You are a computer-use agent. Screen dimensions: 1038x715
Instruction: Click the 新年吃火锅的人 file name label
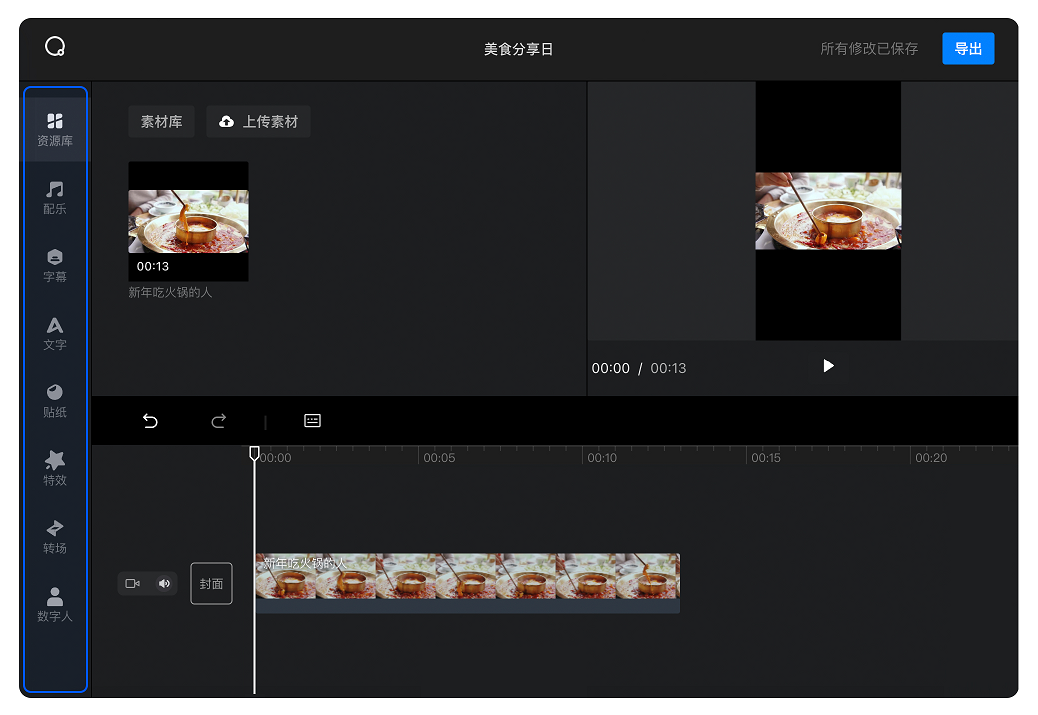pos(170,293)
